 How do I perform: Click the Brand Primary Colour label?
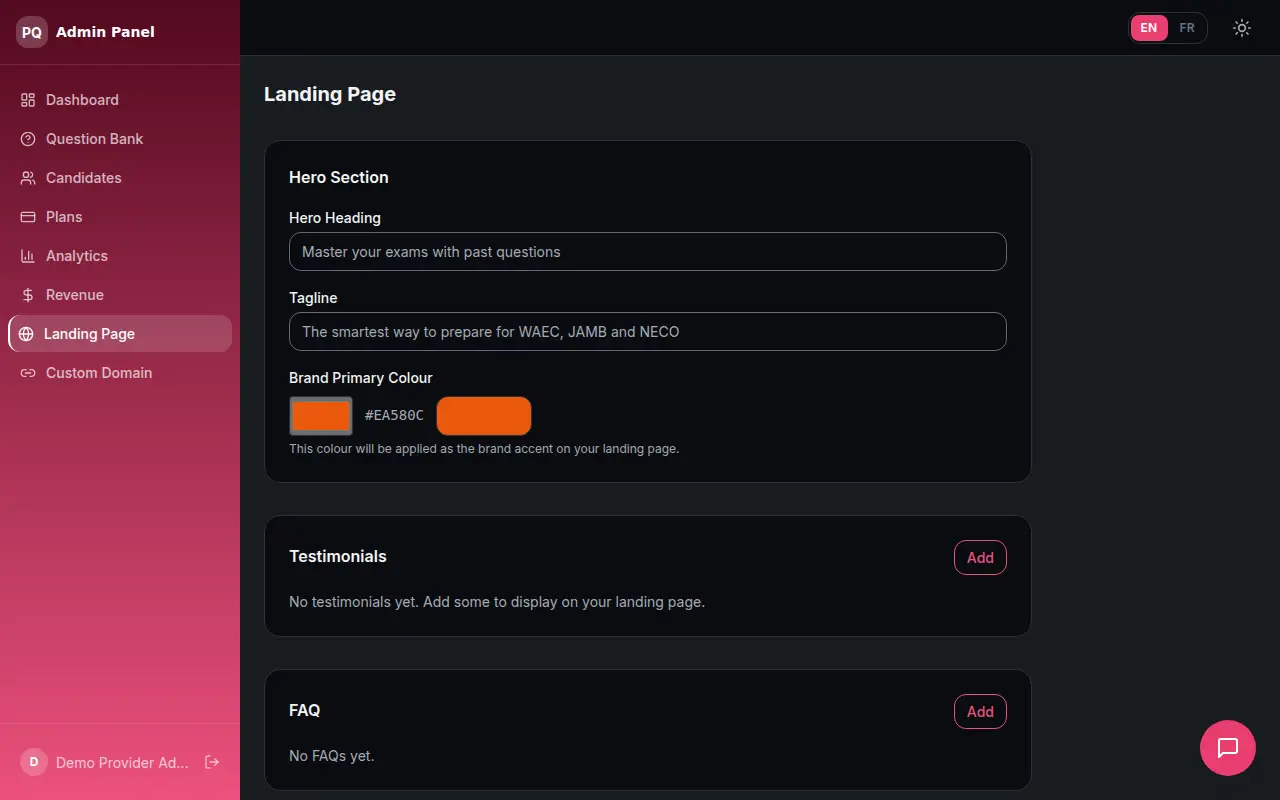(361, 378)
